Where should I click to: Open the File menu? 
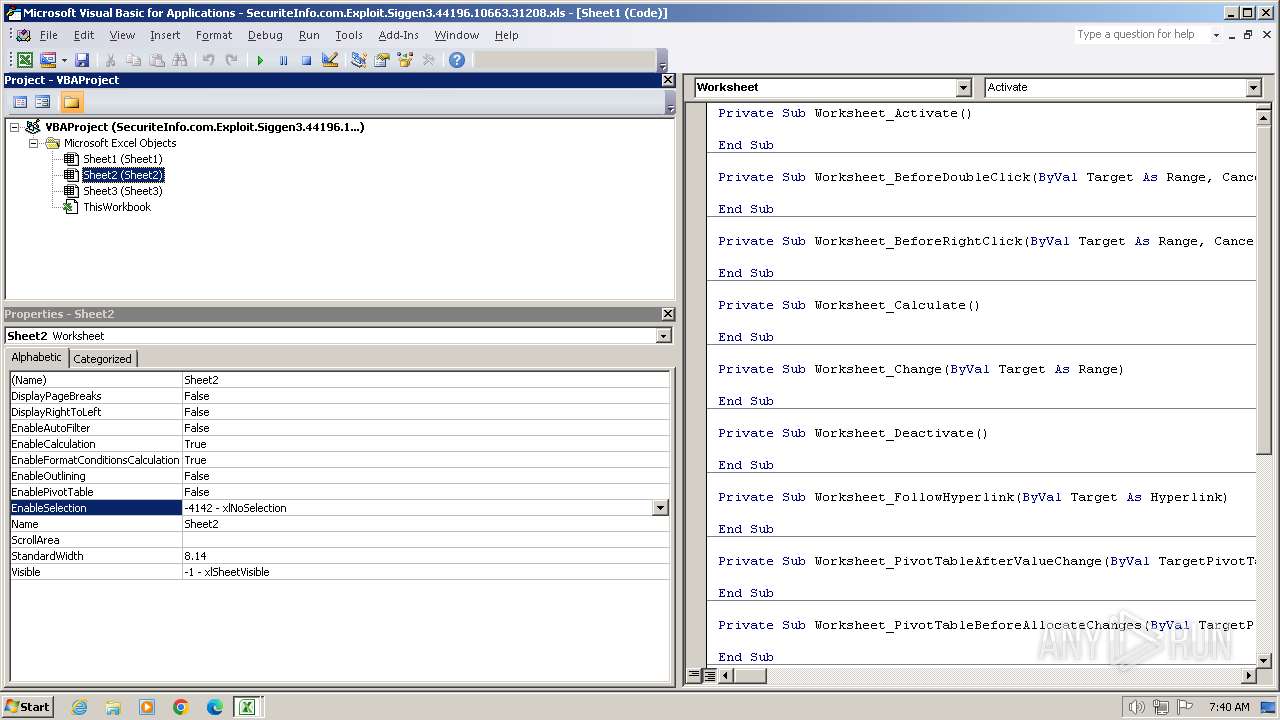tap(48, 35)
